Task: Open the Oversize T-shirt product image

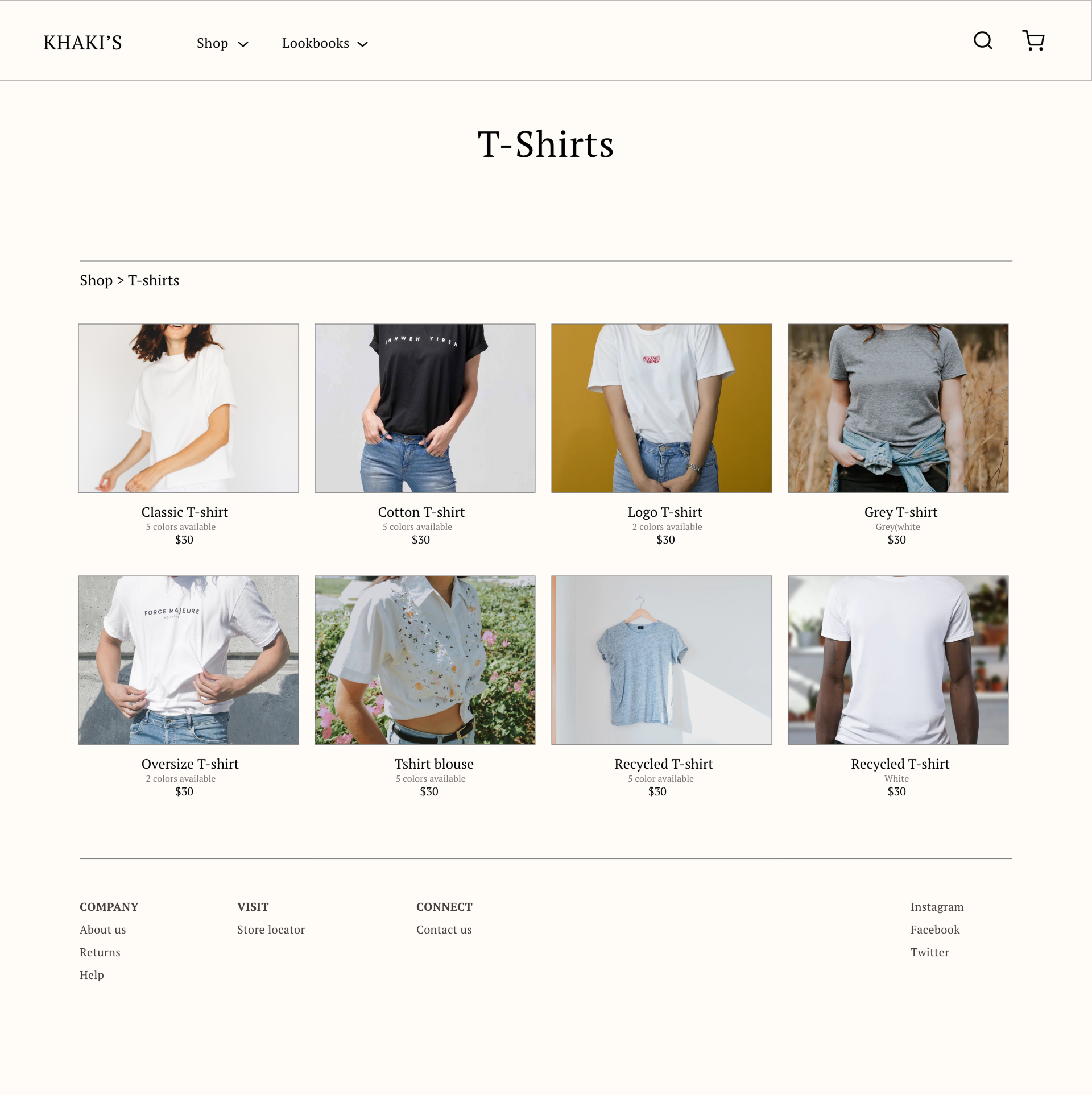Action: click(x=188, y=660)
